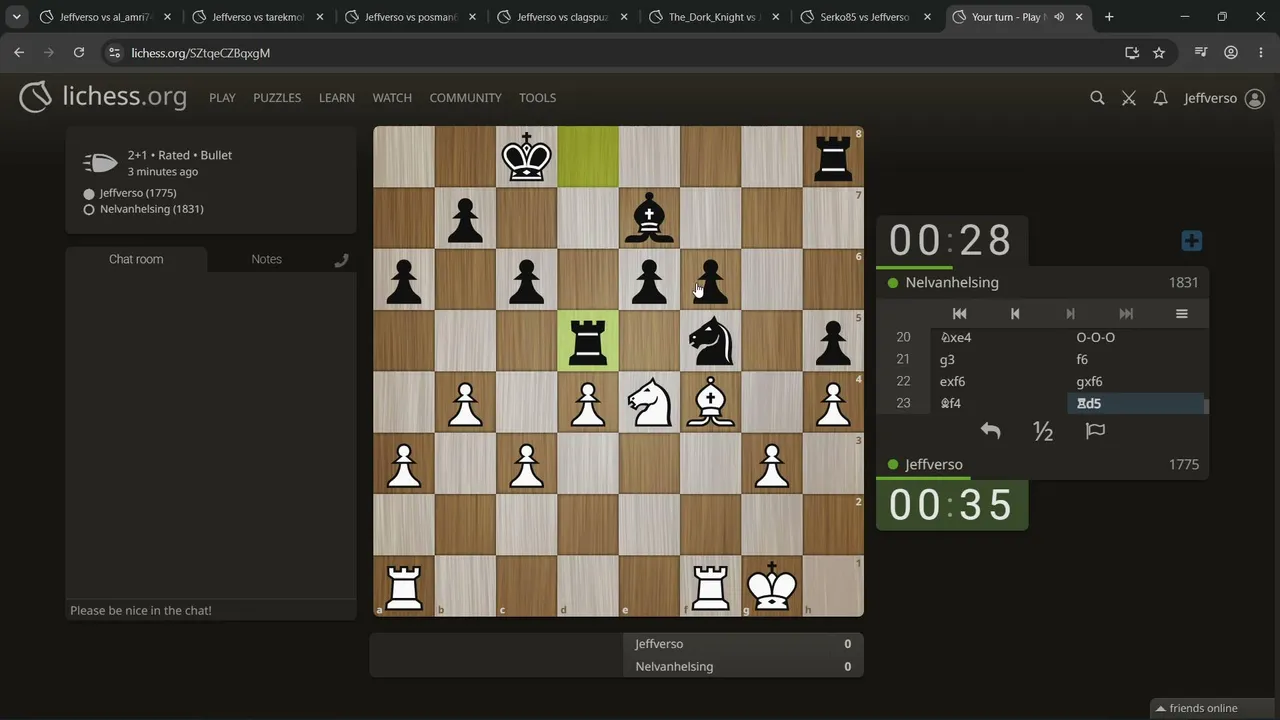Open Nelvanhelsing (1831) profile in game info
1280x720 pixels.
pos(152,209)
